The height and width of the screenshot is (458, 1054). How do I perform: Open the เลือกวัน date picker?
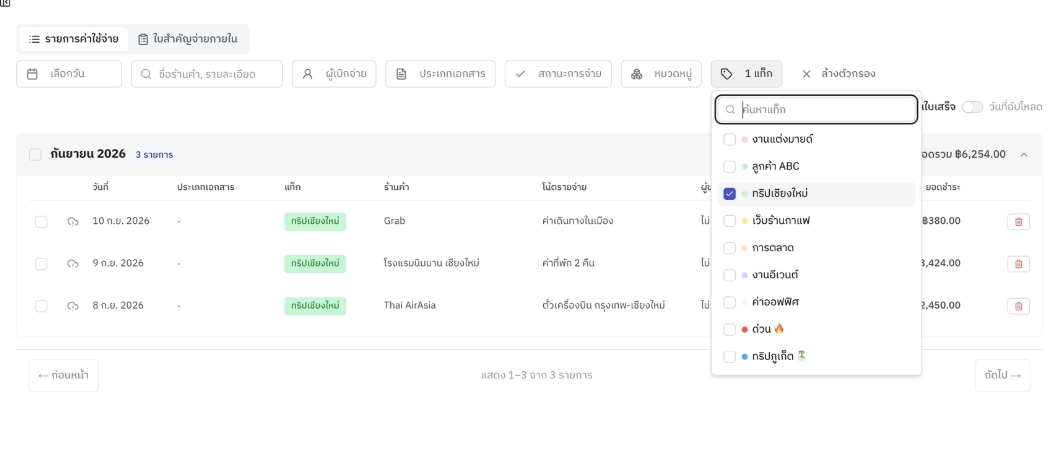(x=69, y=74)
